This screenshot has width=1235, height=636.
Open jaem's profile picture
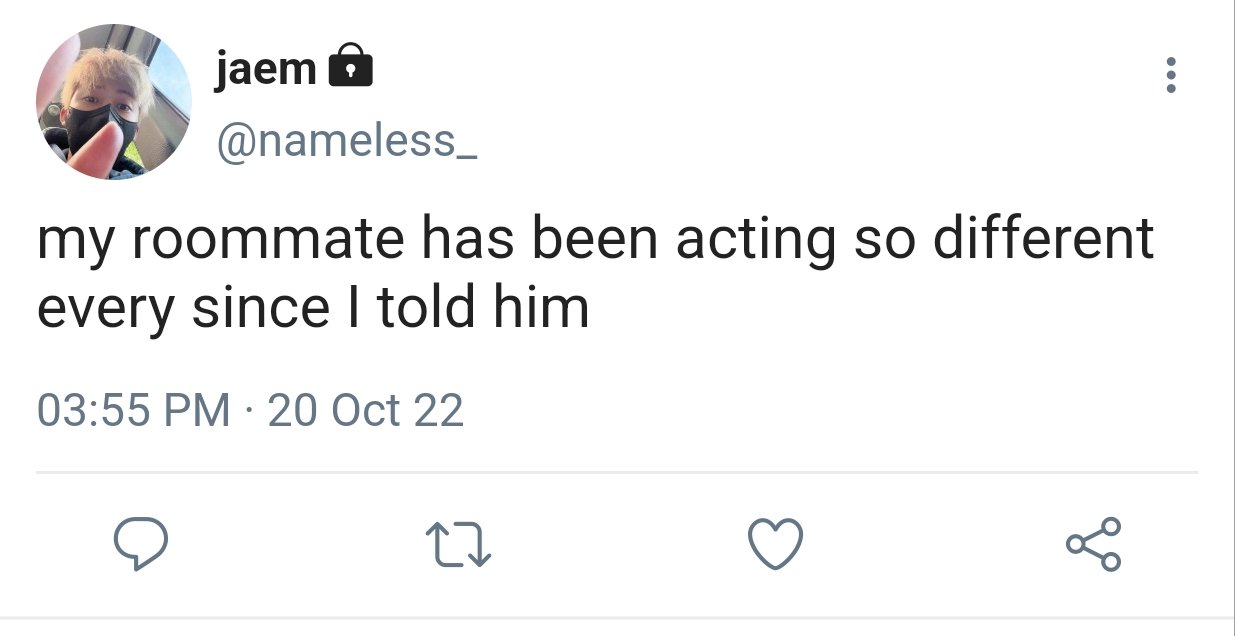[x=113, y=102]
